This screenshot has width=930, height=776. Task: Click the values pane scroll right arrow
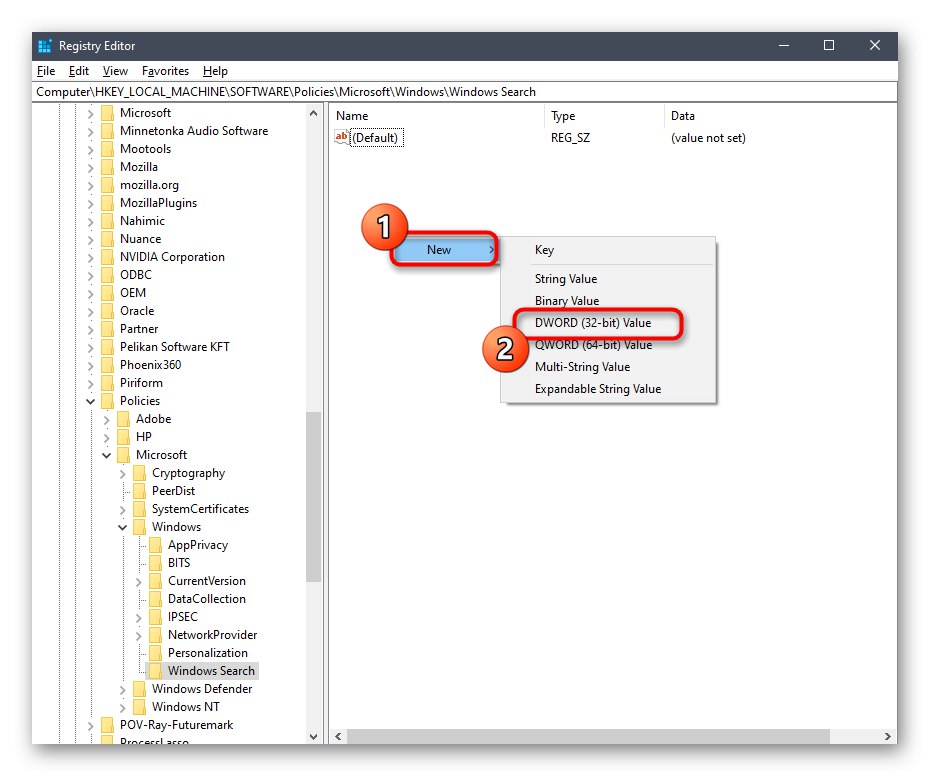click(887, 736)
